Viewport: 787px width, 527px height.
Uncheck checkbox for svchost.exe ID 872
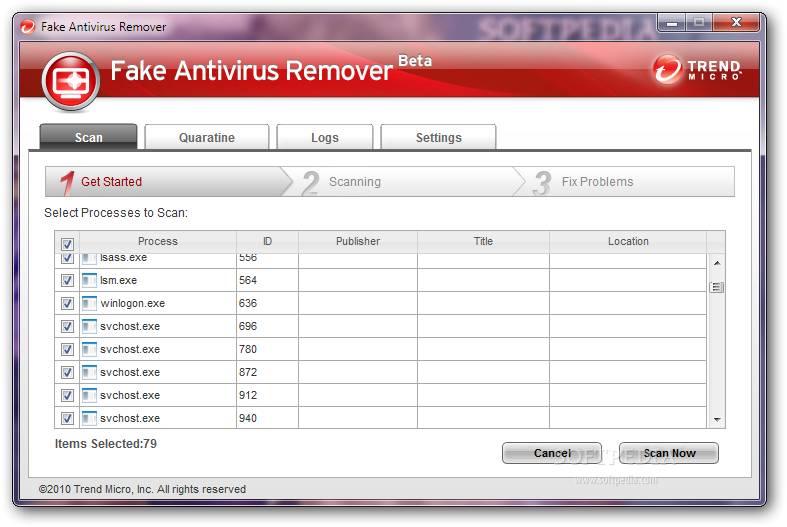point(67,372)
